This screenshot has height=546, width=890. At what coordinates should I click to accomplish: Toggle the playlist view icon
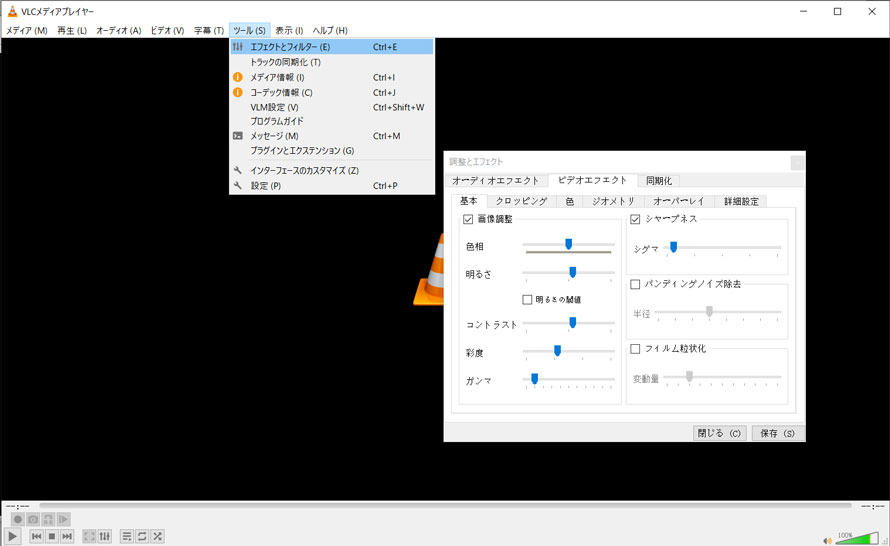[x=127, y=537]
